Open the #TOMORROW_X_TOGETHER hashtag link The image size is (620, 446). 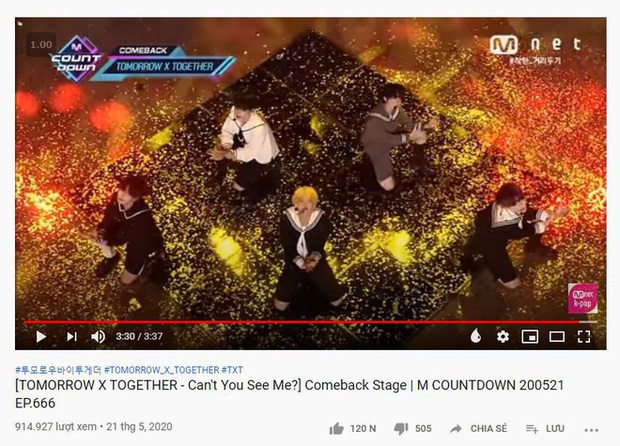pyautogui.click(x=161, y=370)
